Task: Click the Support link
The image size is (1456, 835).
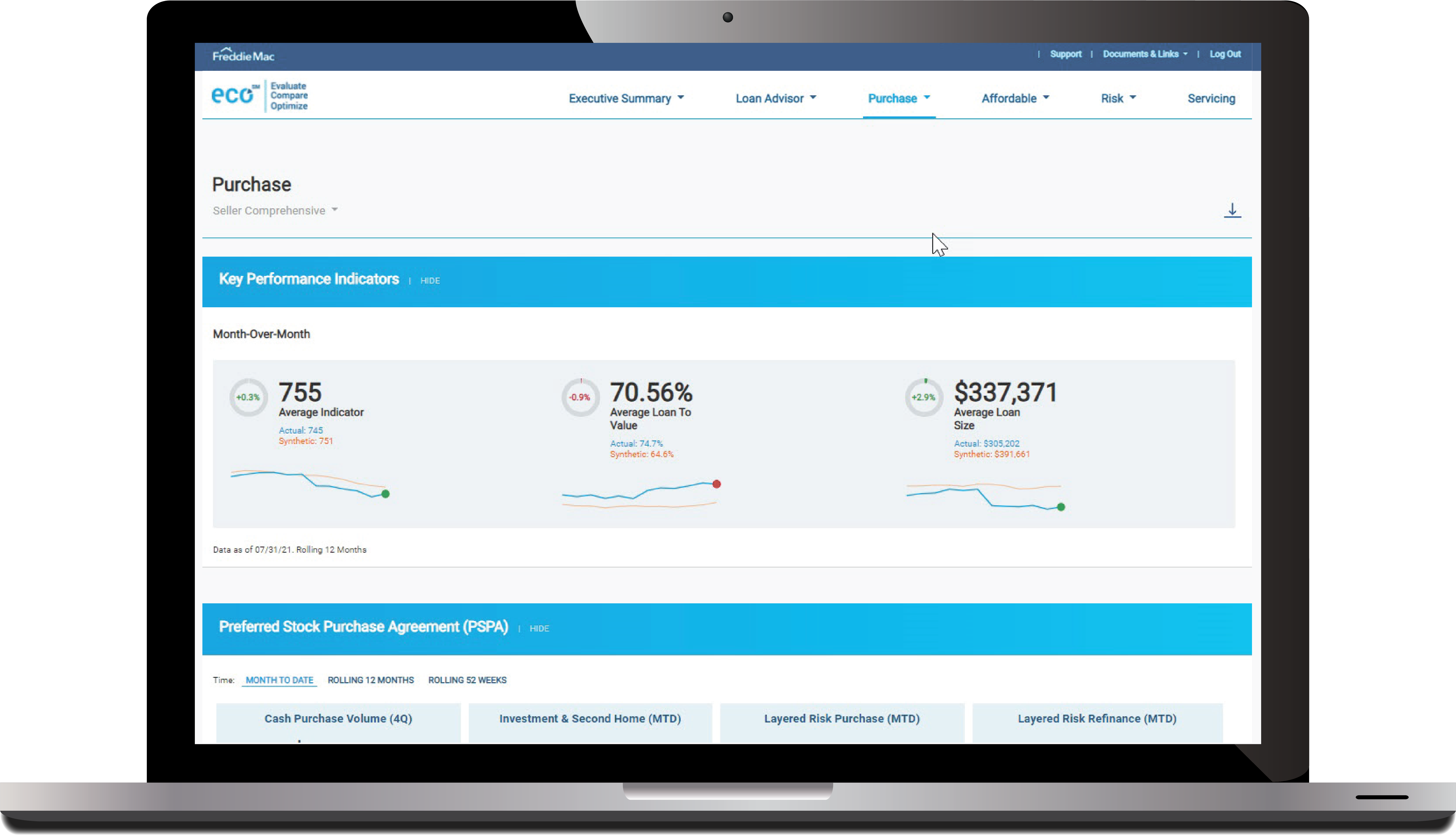Action: [1065, 54]
